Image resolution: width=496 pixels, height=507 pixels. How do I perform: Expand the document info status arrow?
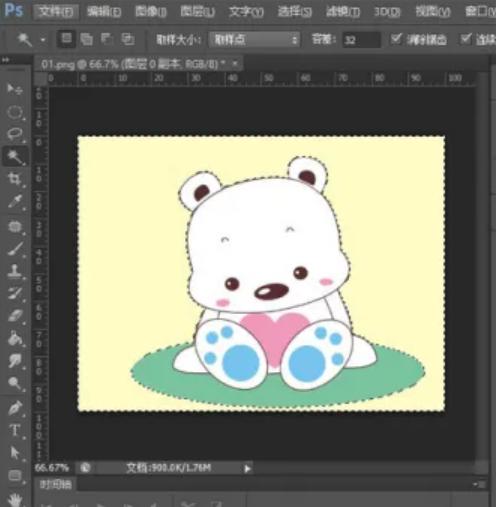click(x=247, y=468)
